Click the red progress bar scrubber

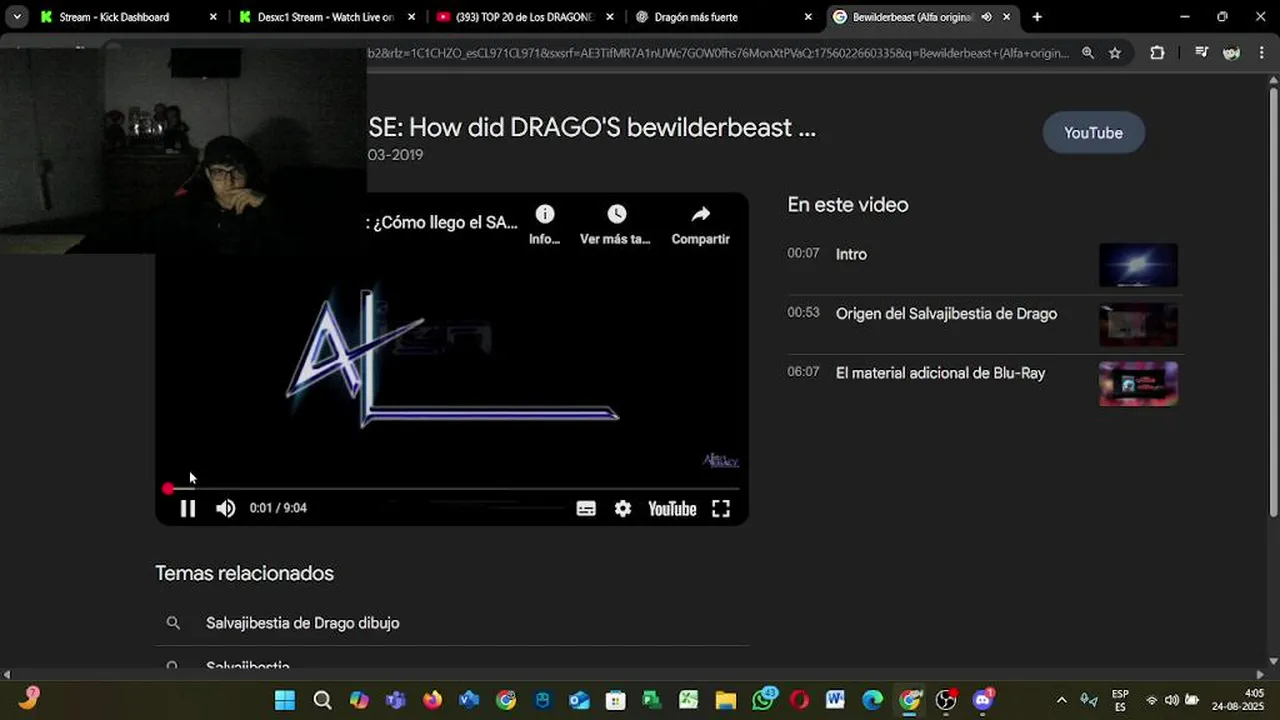168,488
